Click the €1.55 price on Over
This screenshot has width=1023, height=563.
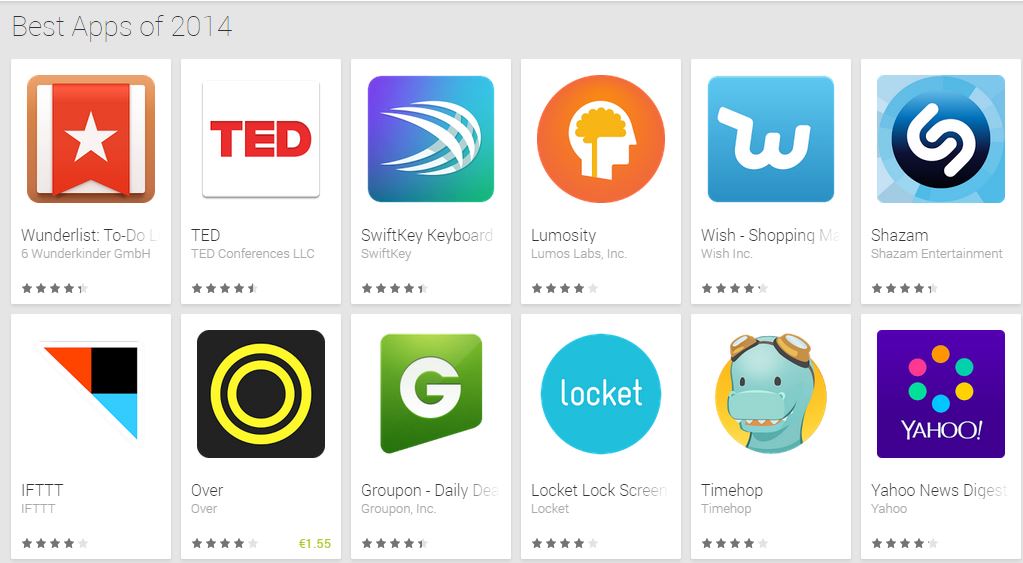[x=314, y=543]
